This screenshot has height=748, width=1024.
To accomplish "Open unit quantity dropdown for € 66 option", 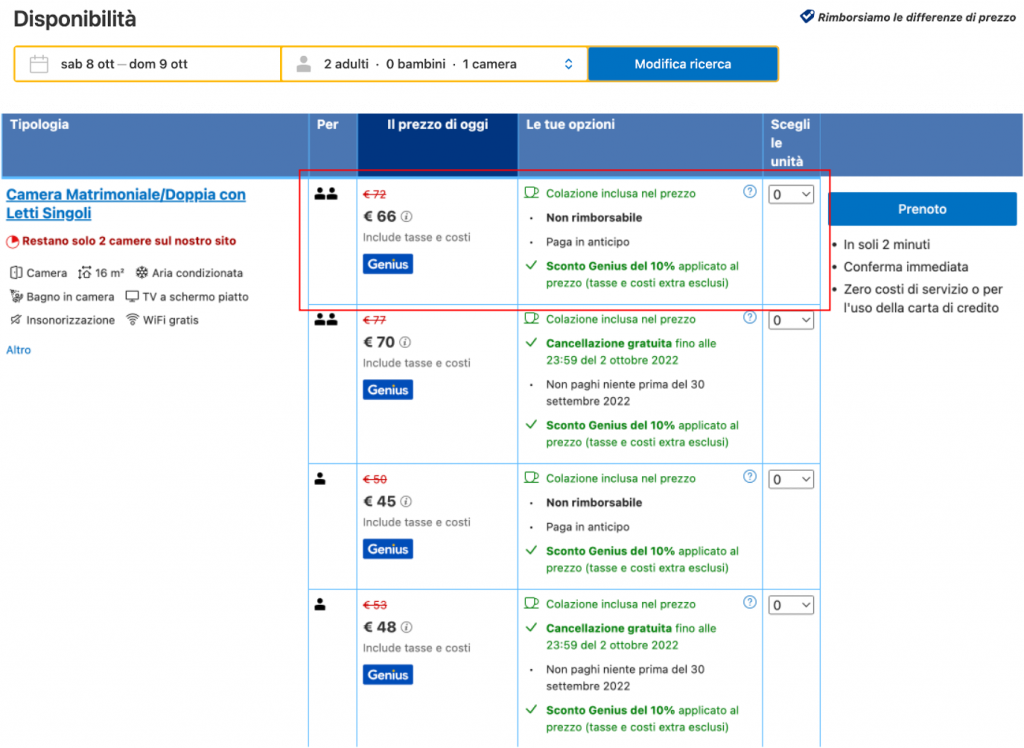I will pyautogui.click(x=791, y=195).
